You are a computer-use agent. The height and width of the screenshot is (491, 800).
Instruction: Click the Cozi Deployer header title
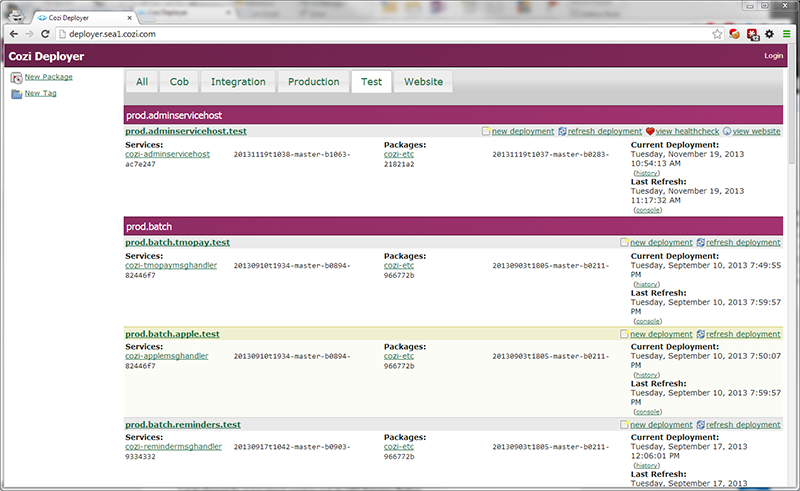pyautogui.click(x=46, y=56)
